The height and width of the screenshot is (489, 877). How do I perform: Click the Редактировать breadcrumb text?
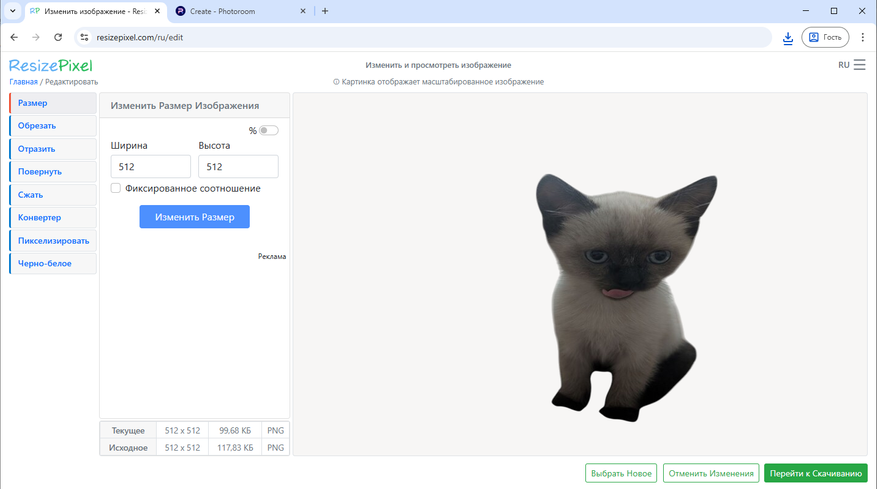(x=72, y=82)
